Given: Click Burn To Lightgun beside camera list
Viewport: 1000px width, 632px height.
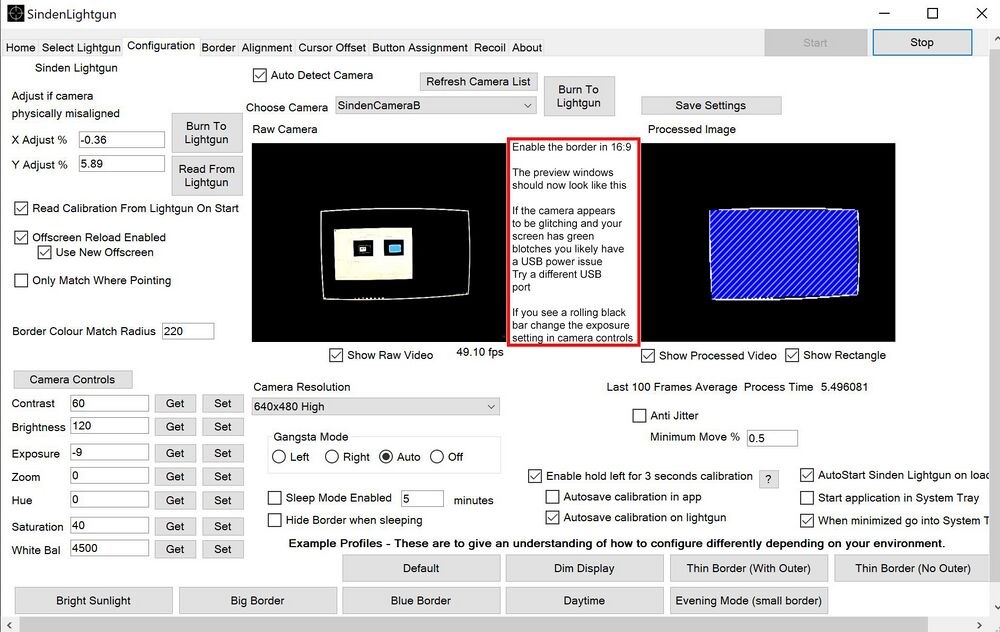Looking at the screenshot, I should click(x=579, y=96).
